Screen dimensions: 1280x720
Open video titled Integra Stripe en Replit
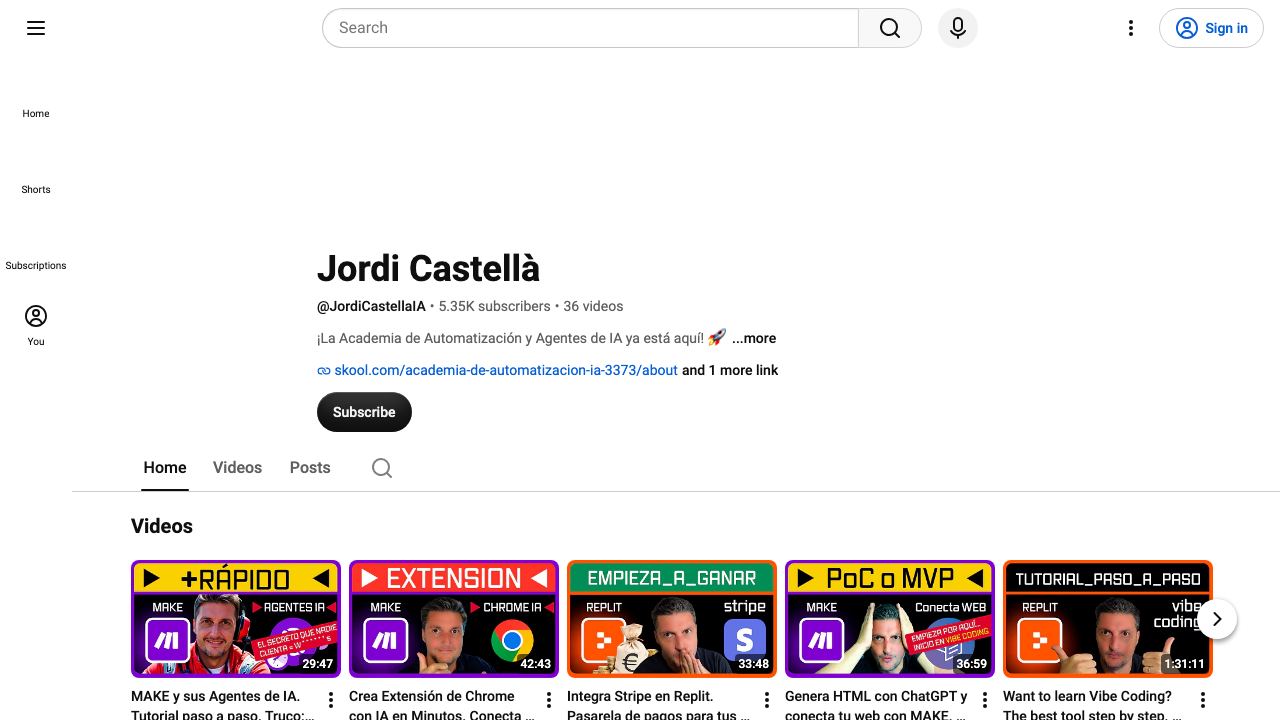[659, 705]
